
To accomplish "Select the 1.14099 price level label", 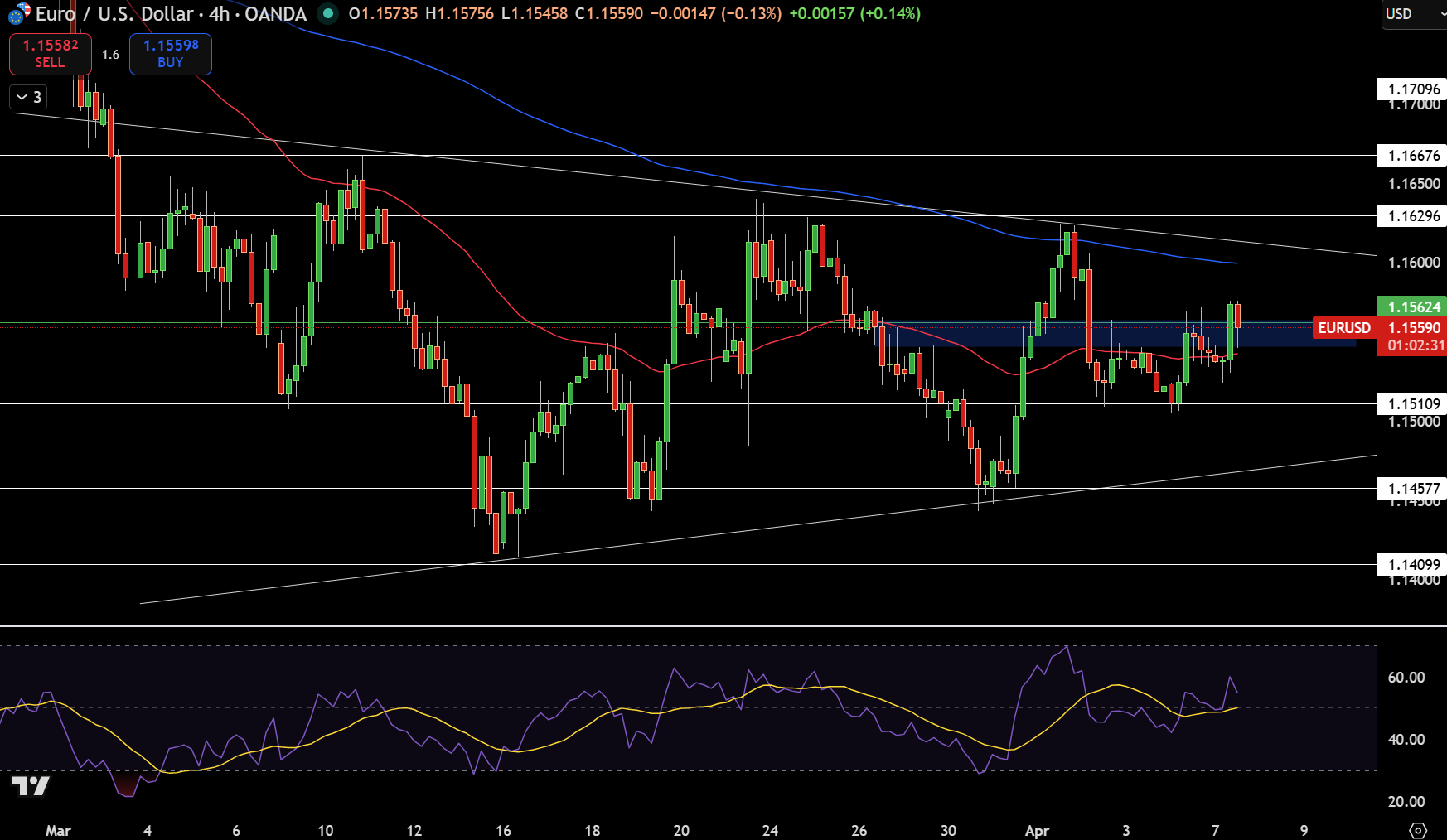I will tap(1412, 564).
